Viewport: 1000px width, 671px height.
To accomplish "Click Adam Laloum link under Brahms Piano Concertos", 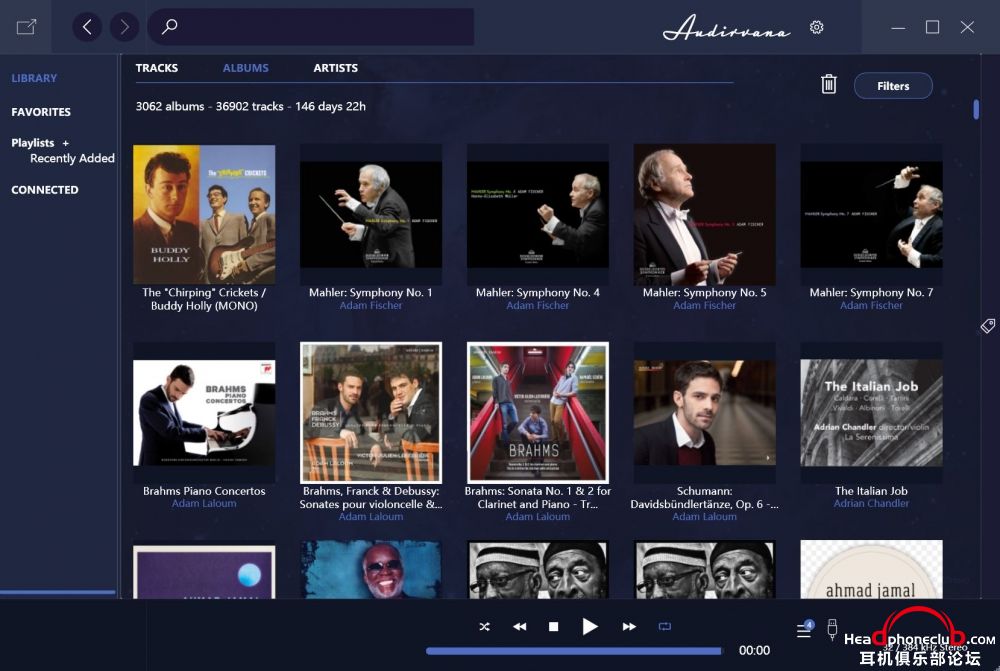I will click(x=204, y=503).
